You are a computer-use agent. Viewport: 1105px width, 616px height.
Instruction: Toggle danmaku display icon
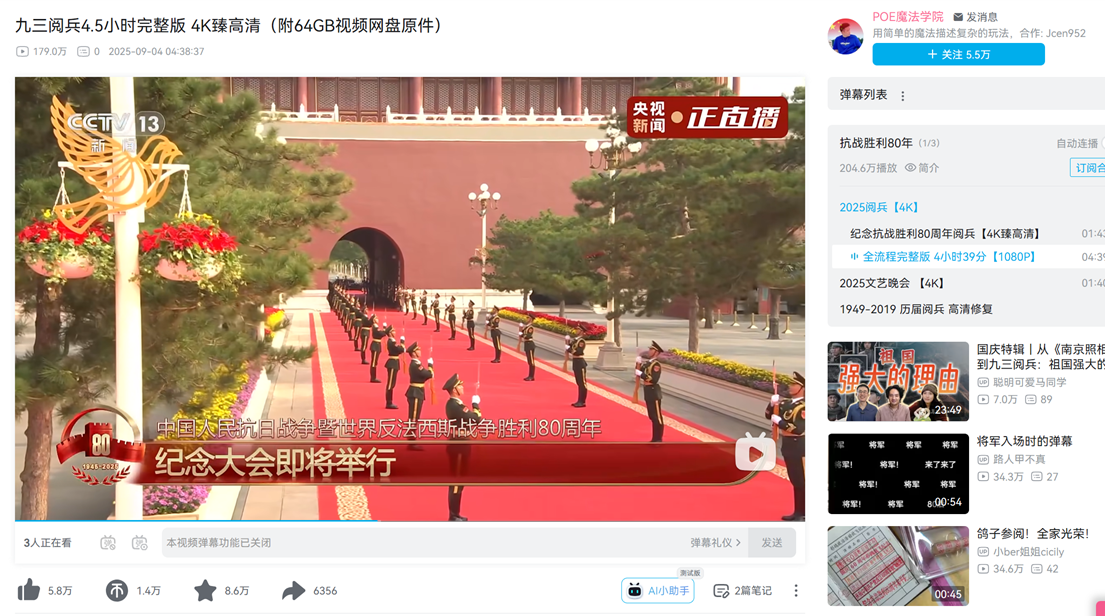pos(108,543)
